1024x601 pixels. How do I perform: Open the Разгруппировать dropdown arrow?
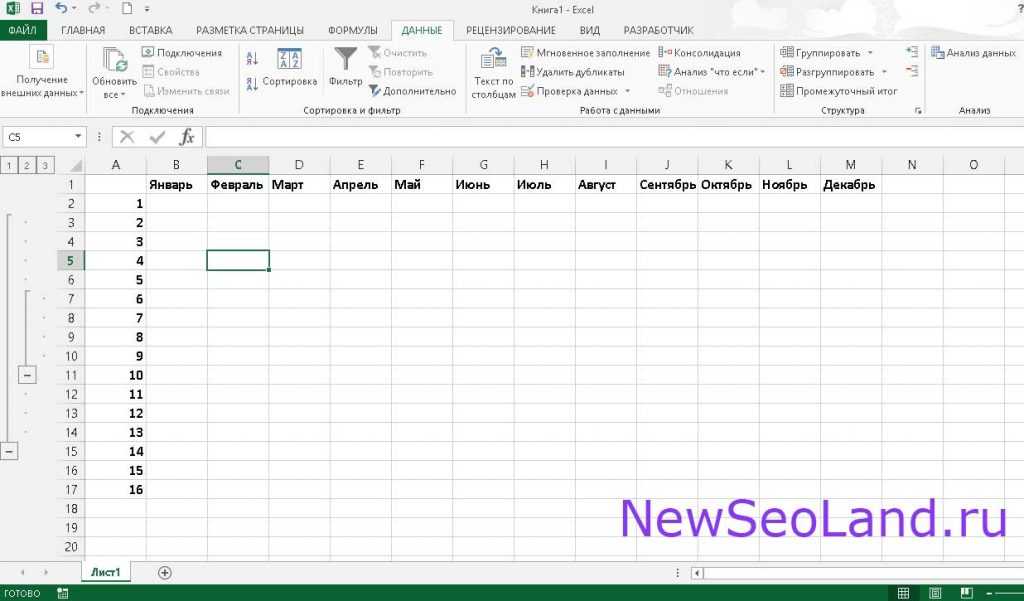[x=884, y=72]
